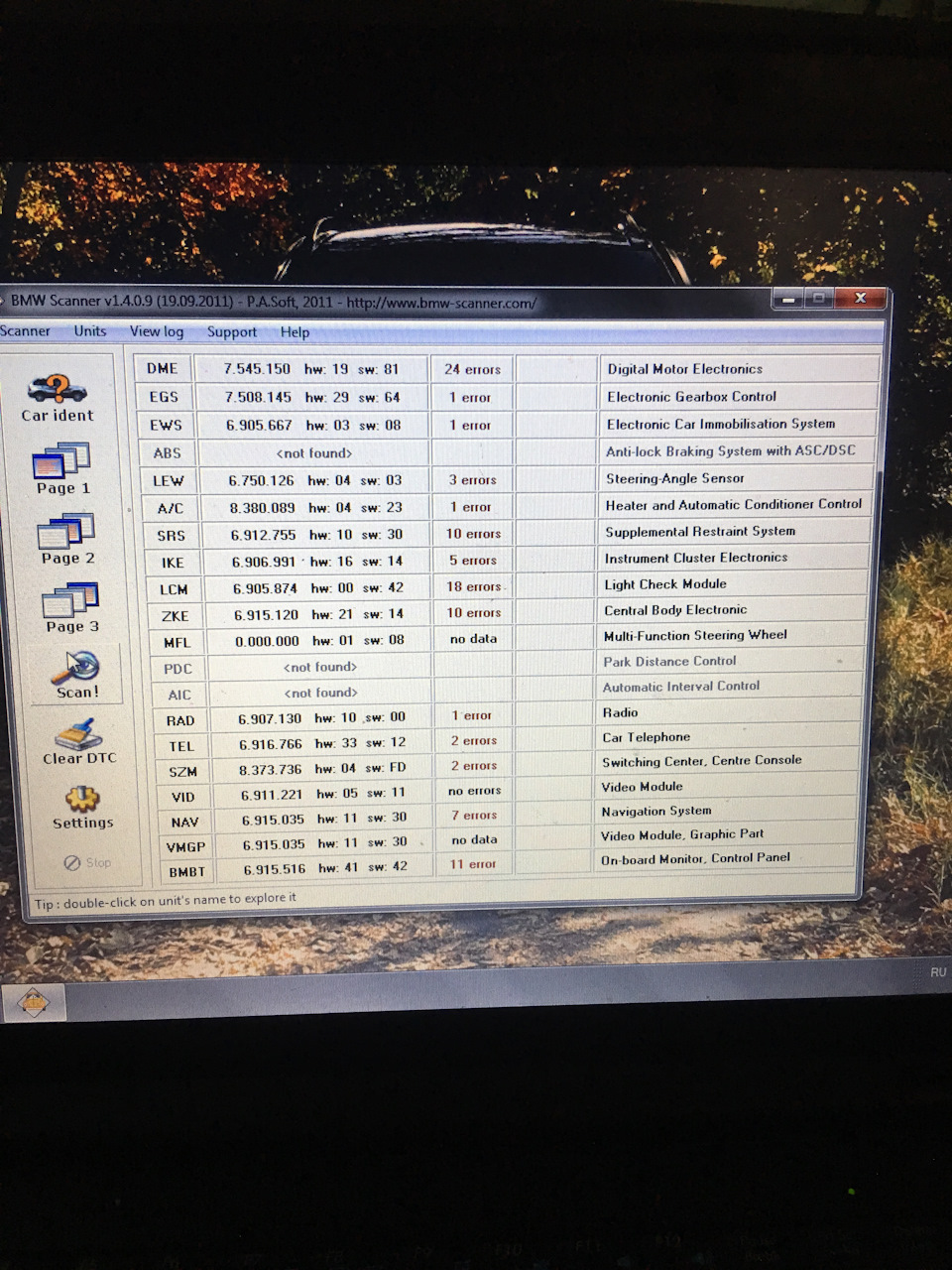Switch to Page 3 units
The width and height of the screenshot is (952, 1270).
(x=70, y=608)
